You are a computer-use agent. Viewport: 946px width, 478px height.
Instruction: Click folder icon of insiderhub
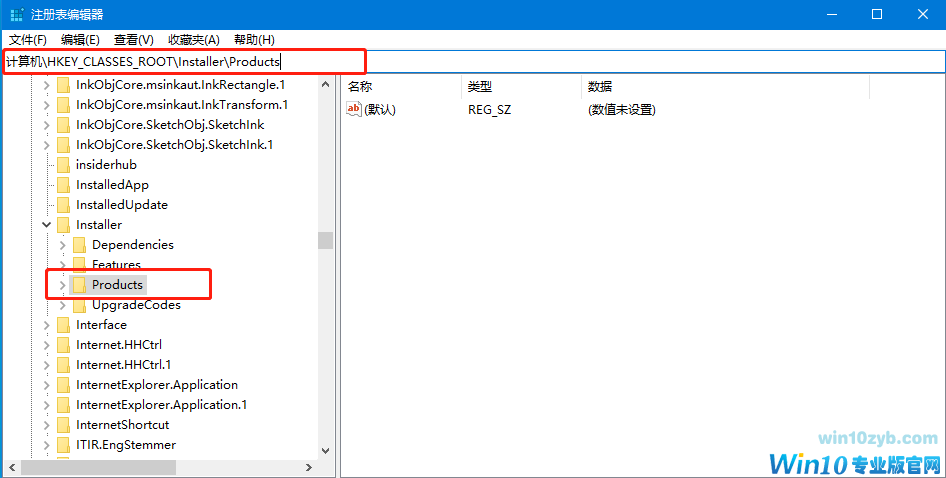(63, 165)
